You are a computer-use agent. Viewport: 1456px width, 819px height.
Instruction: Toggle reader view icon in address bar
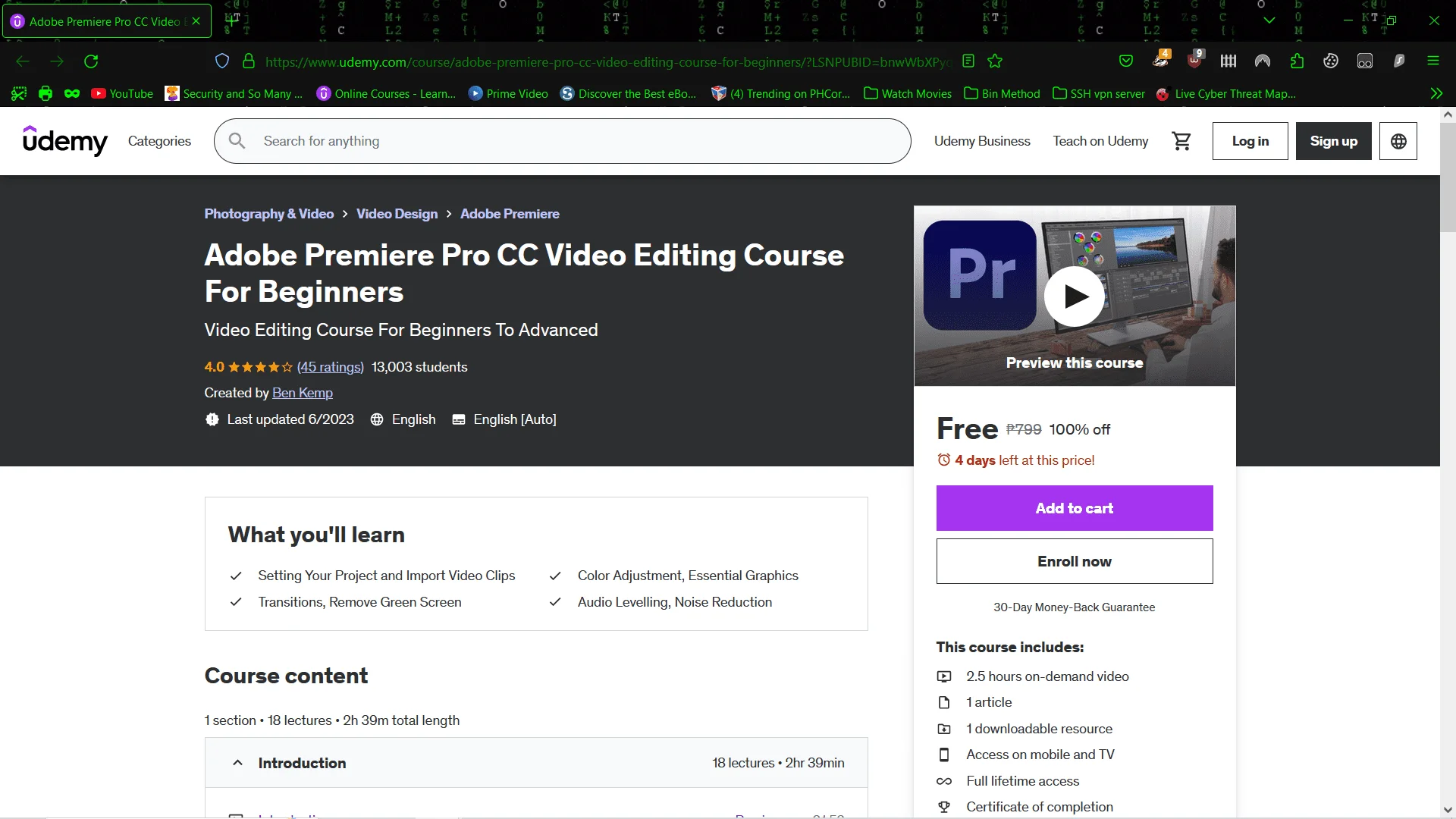point(968,61)
